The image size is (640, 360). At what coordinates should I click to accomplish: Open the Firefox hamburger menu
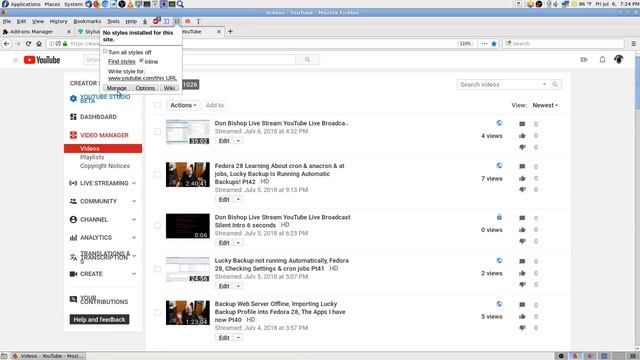point(633,43)
